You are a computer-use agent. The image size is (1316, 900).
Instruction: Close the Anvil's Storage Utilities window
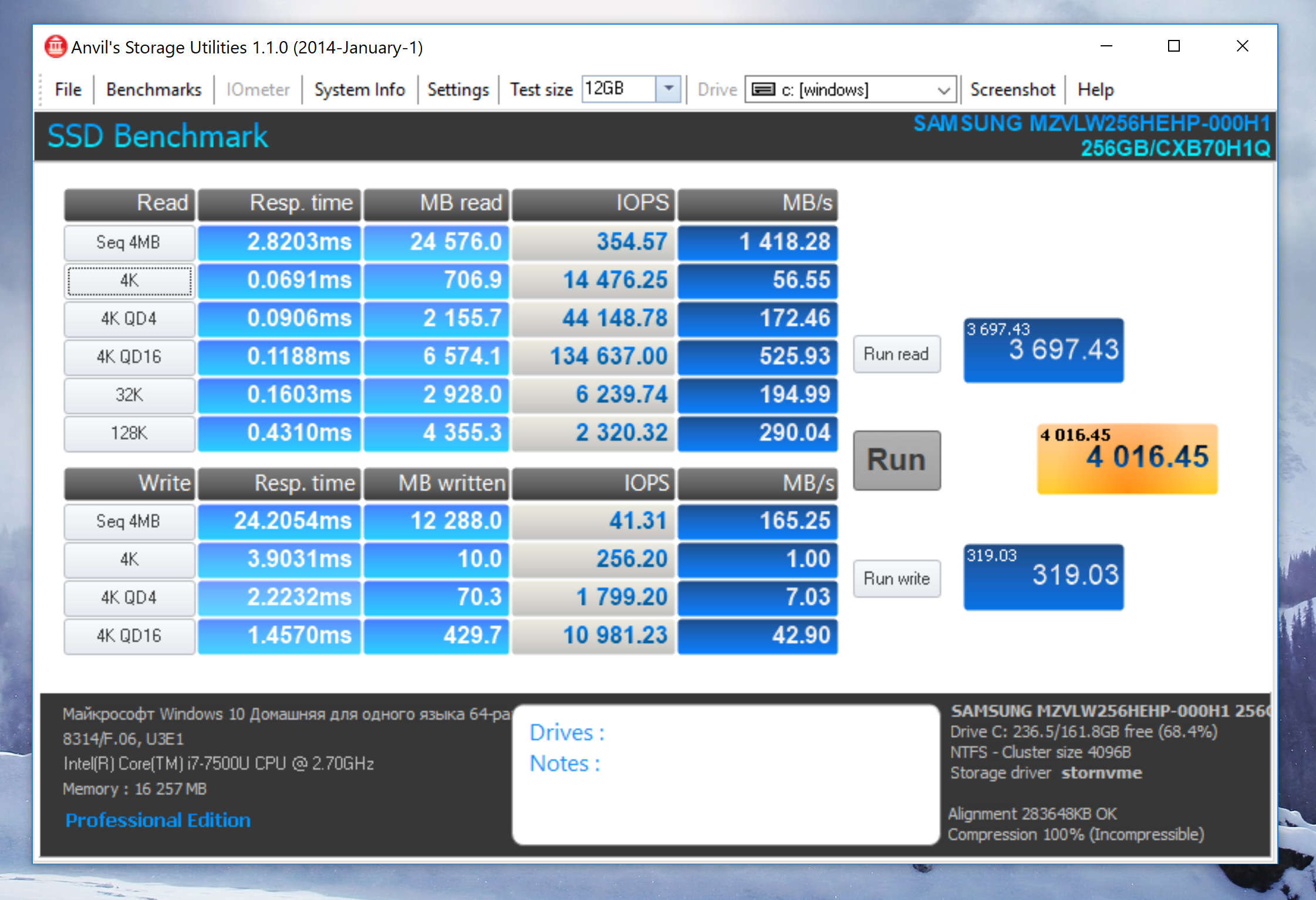click(x=1242, y=46)
